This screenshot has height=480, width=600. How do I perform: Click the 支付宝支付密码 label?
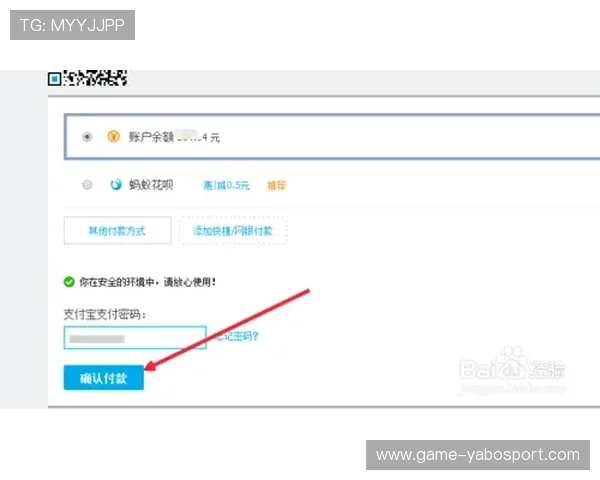(x=105, y=314)
